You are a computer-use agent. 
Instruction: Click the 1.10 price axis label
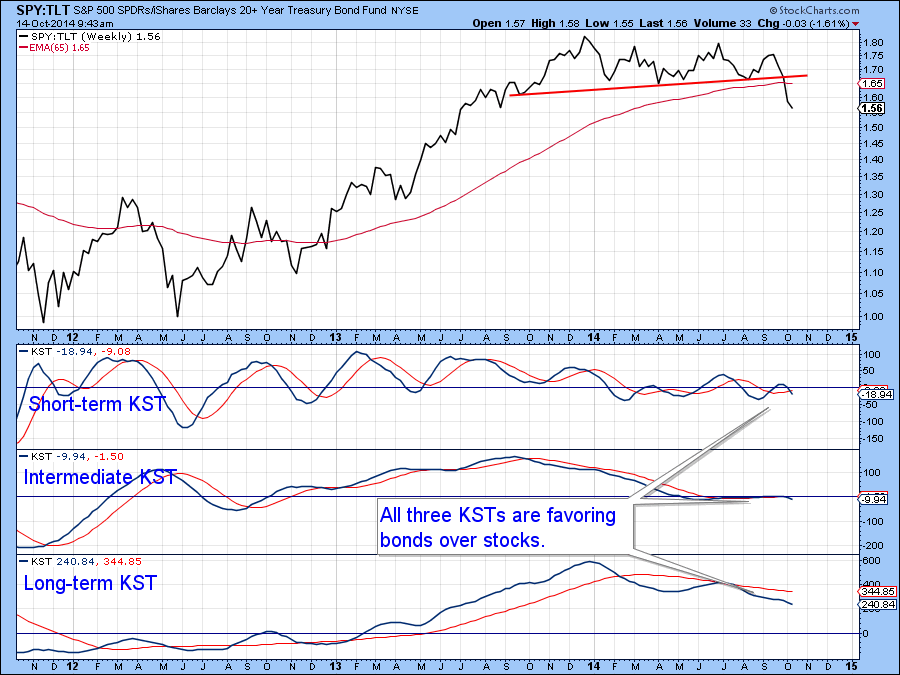872,273
